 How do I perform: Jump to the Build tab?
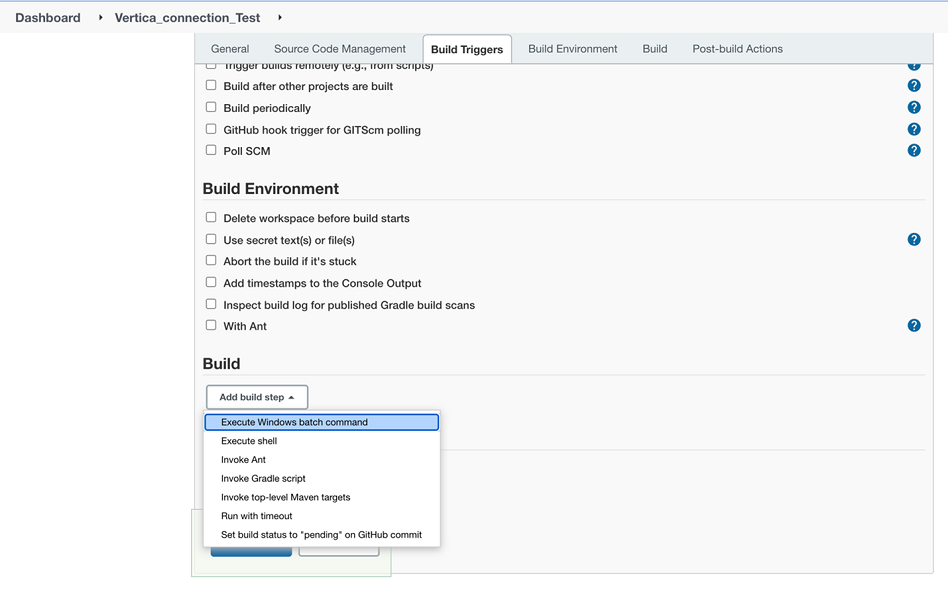[x=655, y=49]
